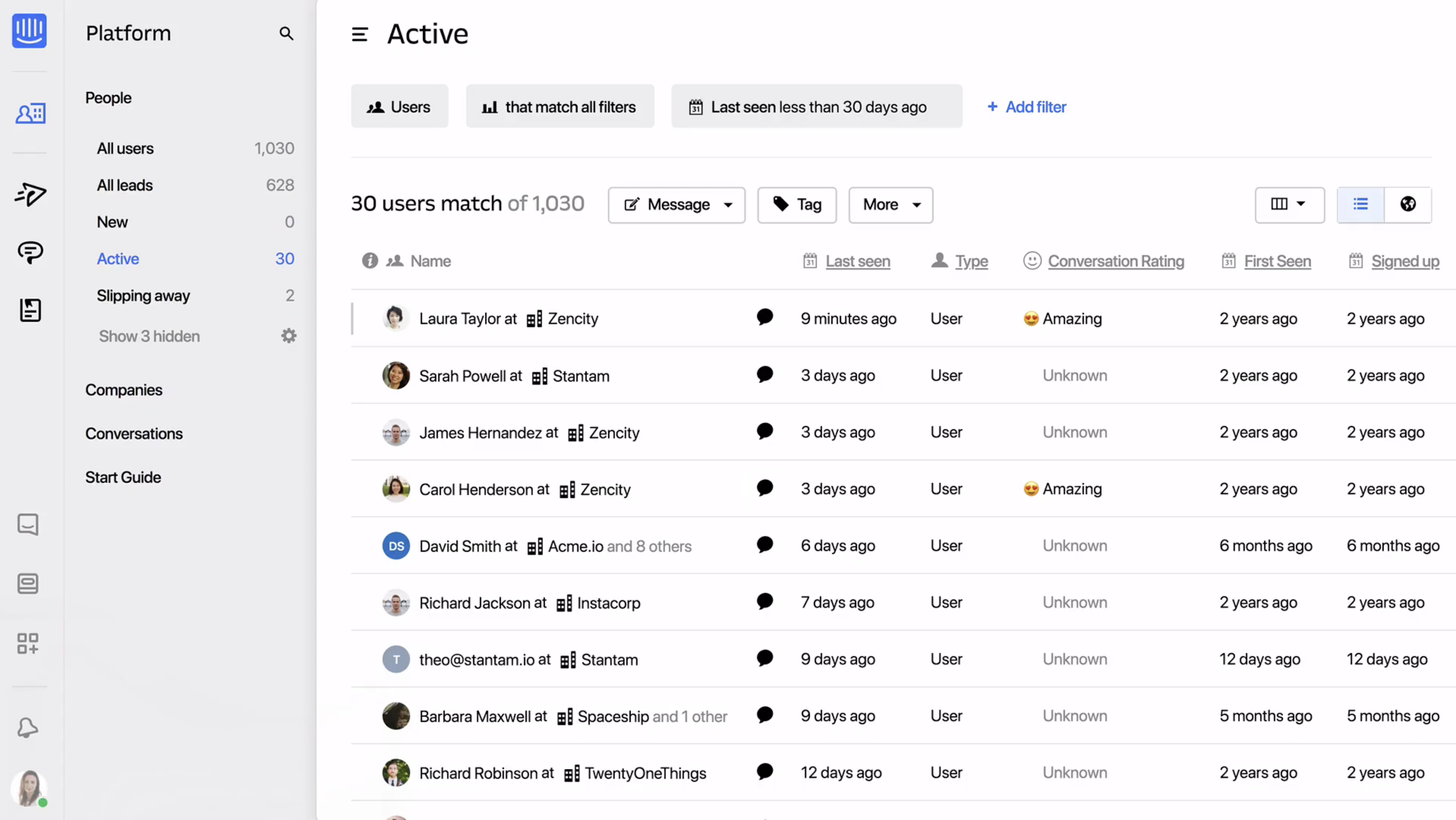Open the Outbound messages paper plane icon
This screenshot has width=1456, height=820.
tap(30, 194)
